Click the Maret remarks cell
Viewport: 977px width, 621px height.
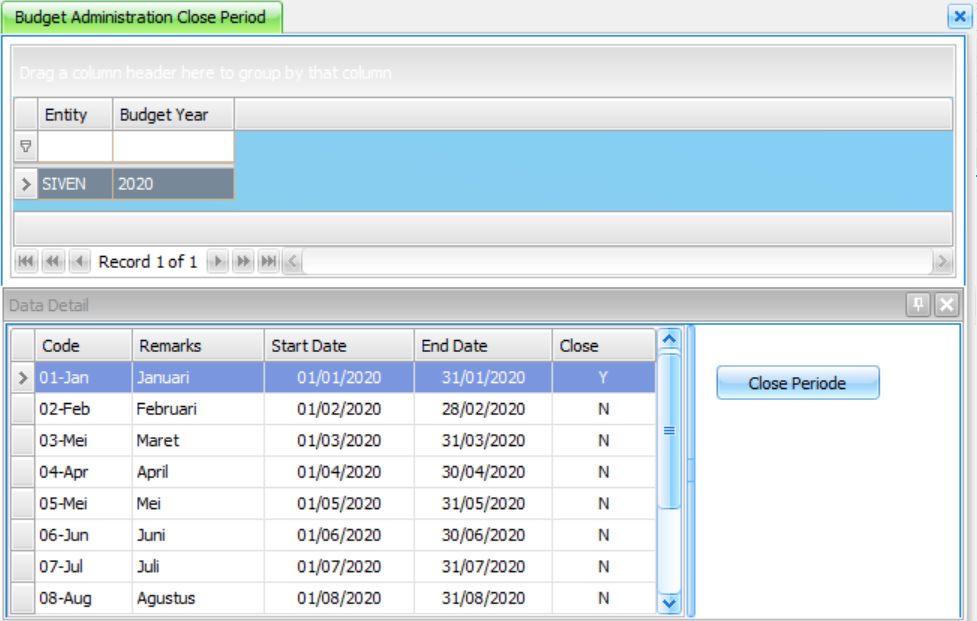tap(198, 441)
